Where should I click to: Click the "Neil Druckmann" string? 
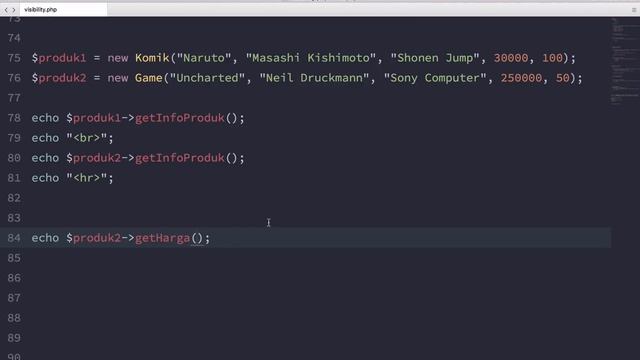(314, 78)
